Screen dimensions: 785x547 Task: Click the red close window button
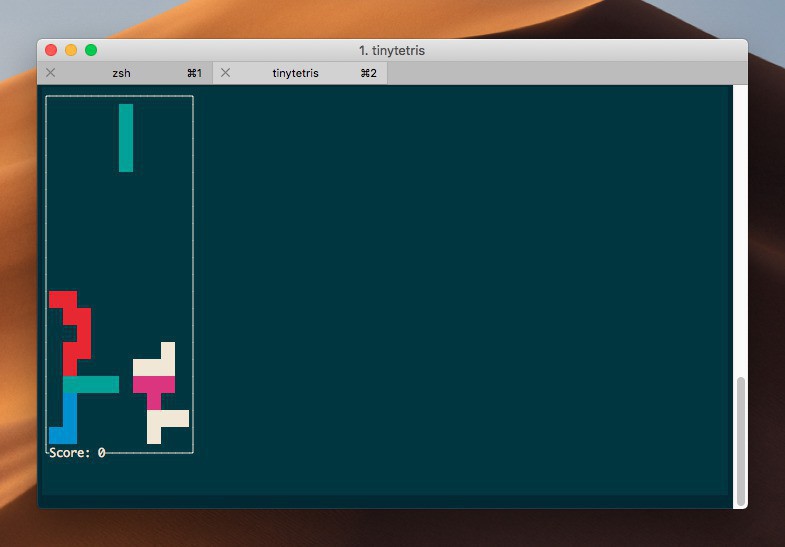pos(51,50)
